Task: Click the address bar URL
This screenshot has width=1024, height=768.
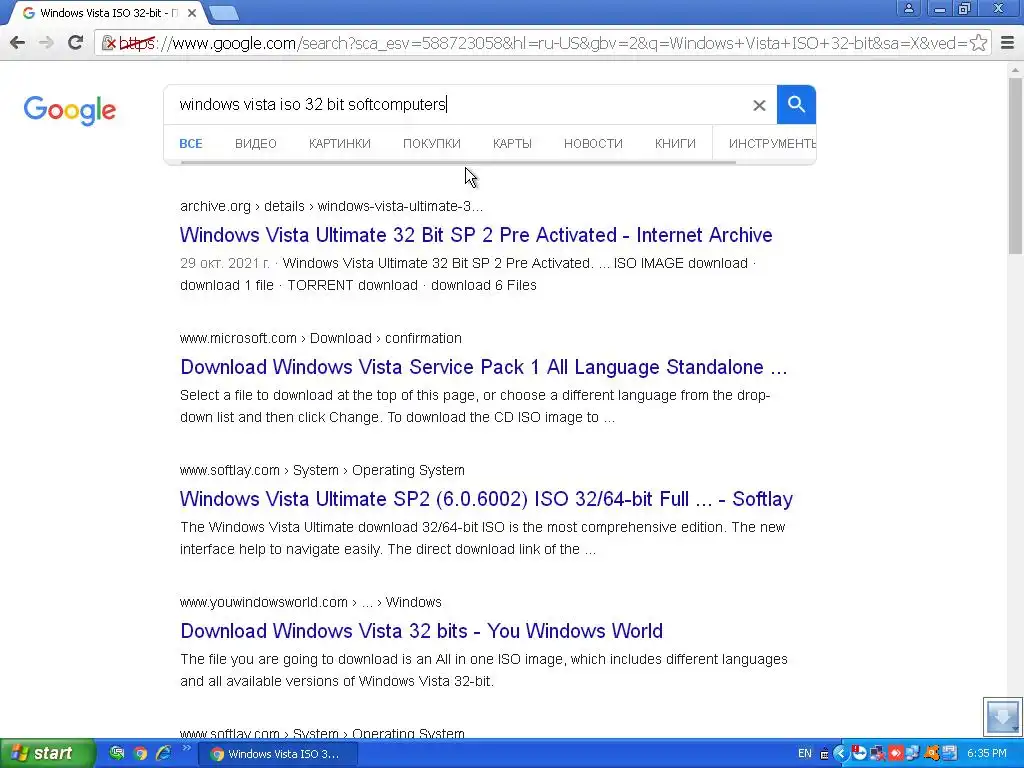Action: (543, 43)
